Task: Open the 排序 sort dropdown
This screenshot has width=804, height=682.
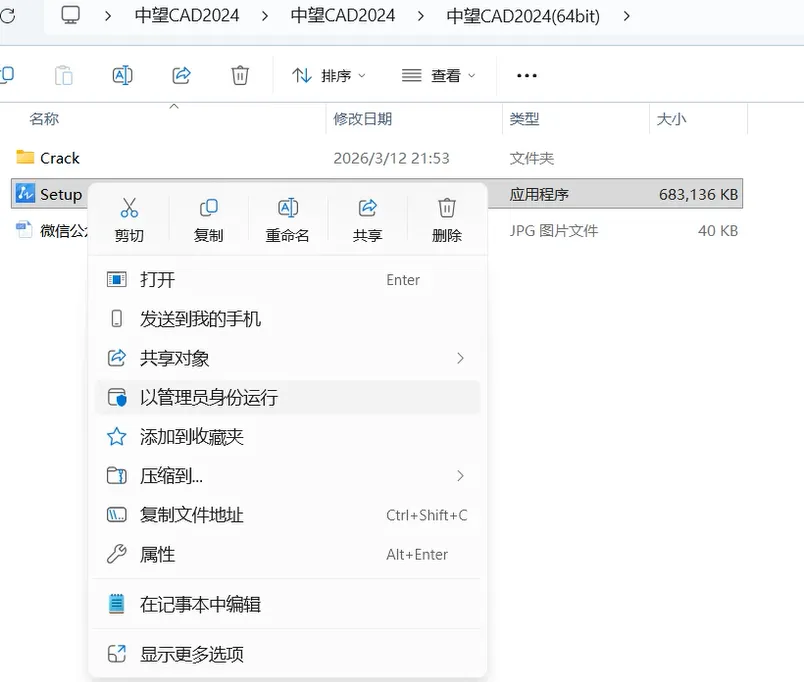Action: point(329,75)
